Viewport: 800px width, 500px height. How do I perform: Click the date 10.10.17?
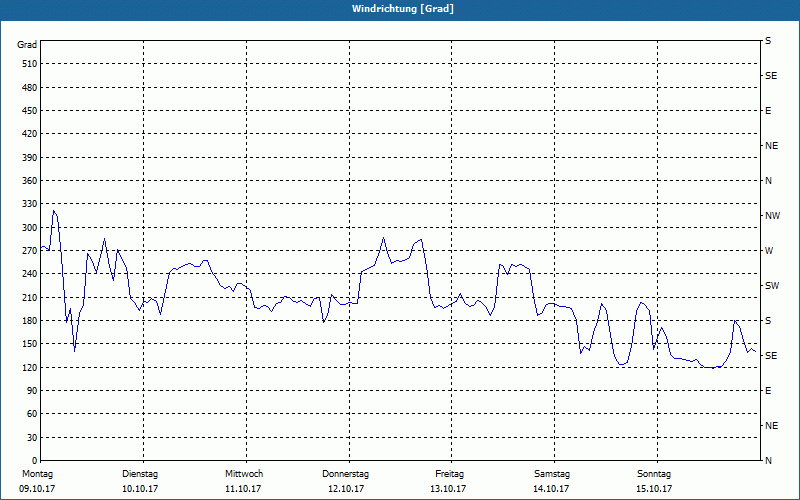140,489
